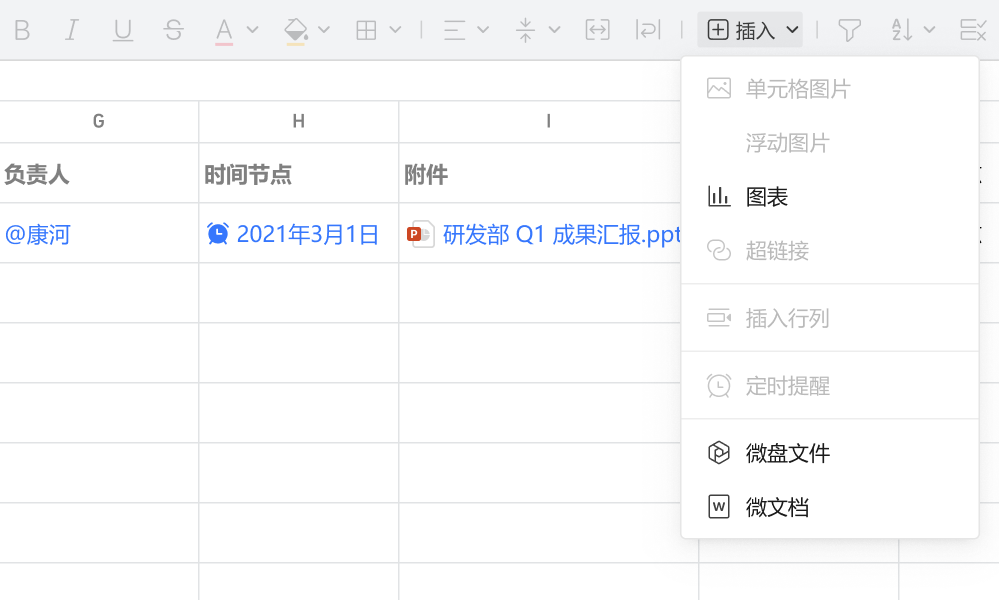This screenshot has width=999, height=600.
Task: Click the sort A-Z icon
Action: point(902,30)
